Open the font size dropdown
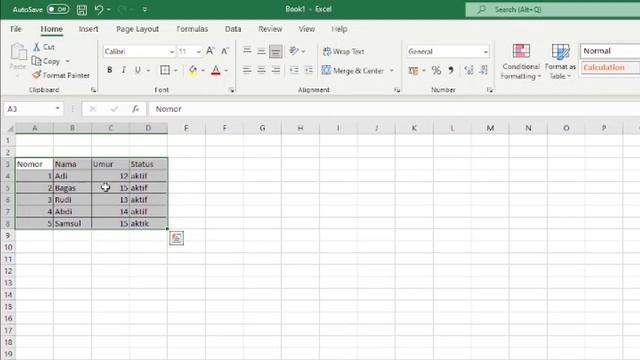This screenshot has width=640, height=360. 198,52
